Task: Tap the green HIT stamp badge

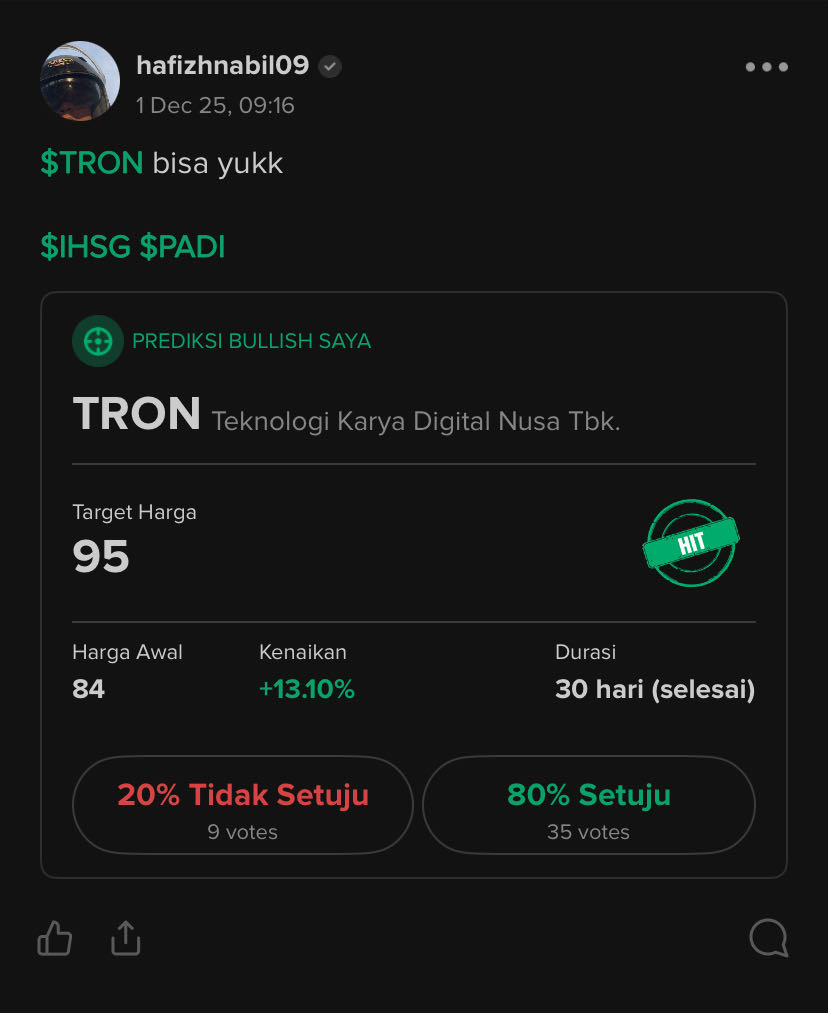Action: pyautogui.click(x=690, y=543)
